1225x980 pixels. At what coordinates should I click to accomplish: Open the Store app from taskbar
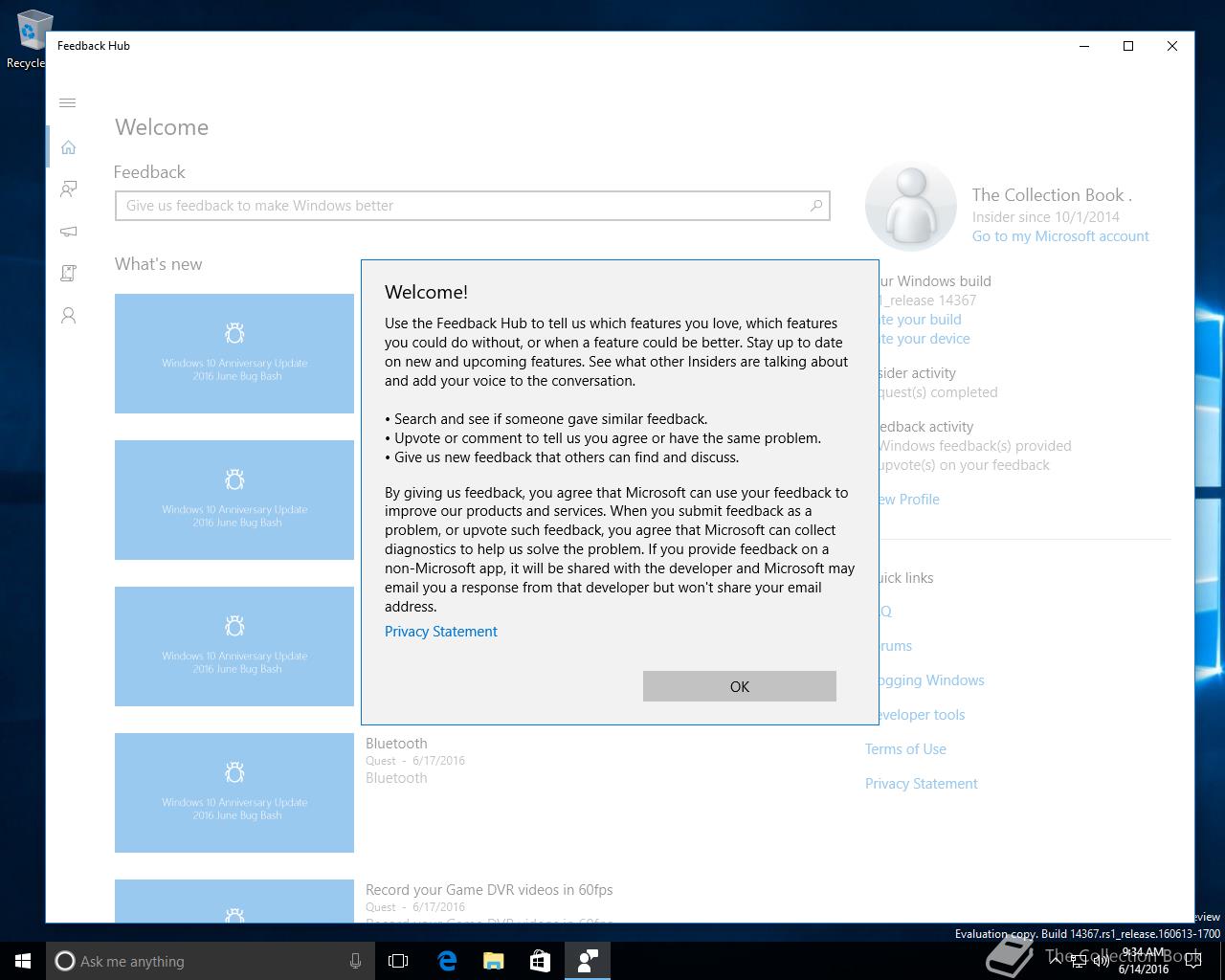point(540,961)
